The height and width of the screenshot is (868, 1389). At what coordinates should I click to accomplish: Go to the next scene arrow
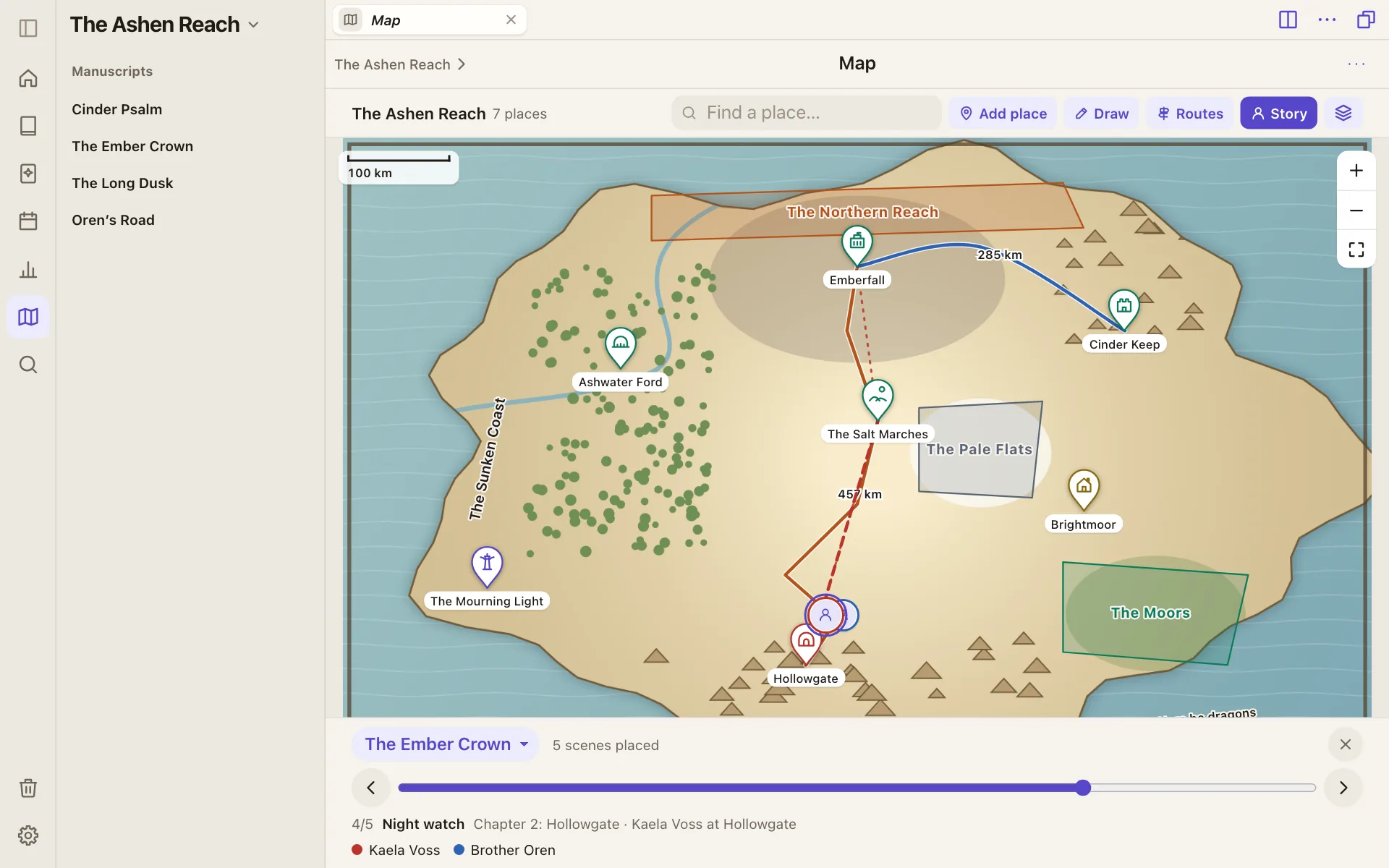tap(1343, 788)
